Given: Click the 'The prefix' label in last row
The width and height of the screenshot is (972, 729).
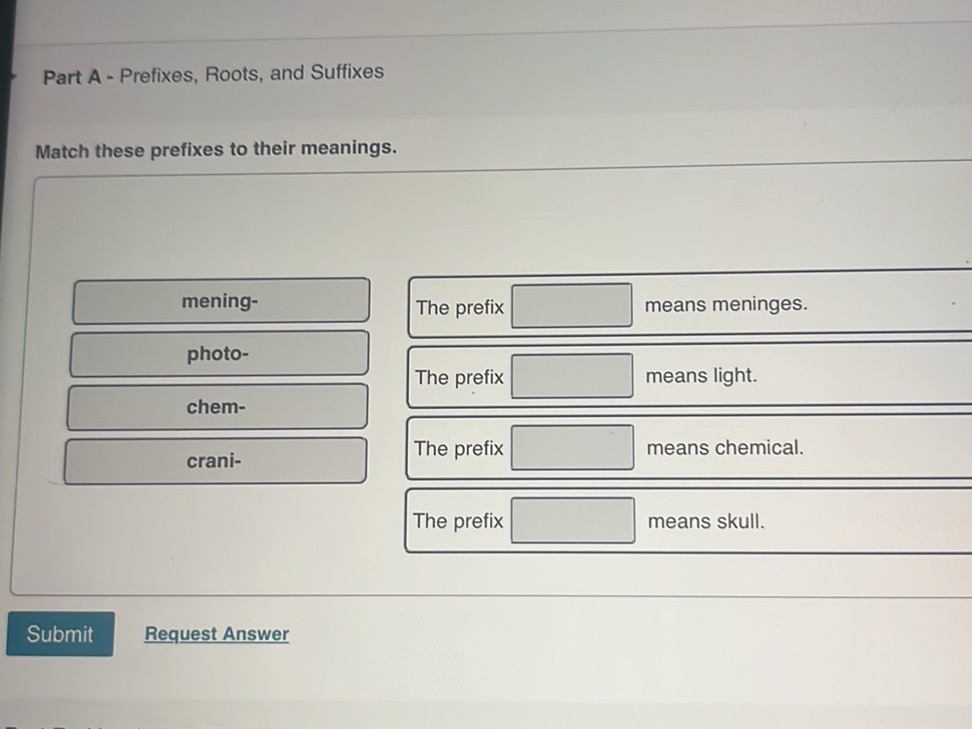Looking at the screenshot, I should click(458, 521).
